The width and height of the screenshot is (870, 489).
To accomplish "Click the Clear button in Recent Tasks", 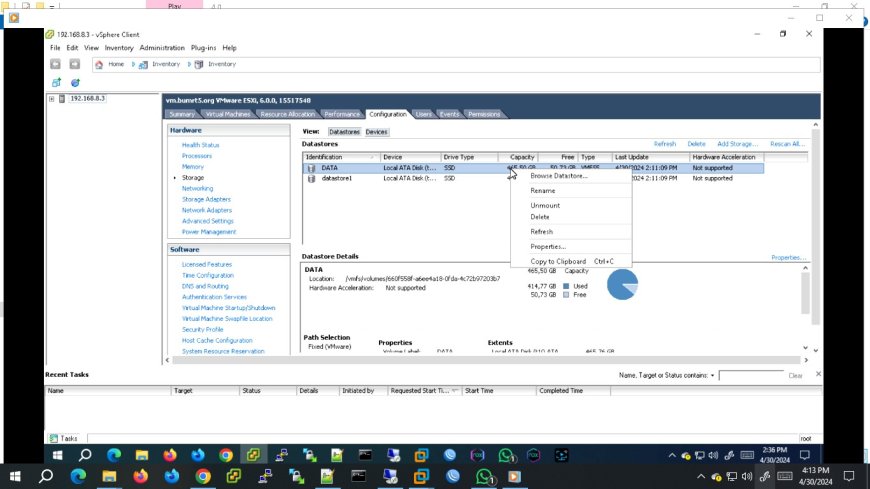I will pos(795,376).
